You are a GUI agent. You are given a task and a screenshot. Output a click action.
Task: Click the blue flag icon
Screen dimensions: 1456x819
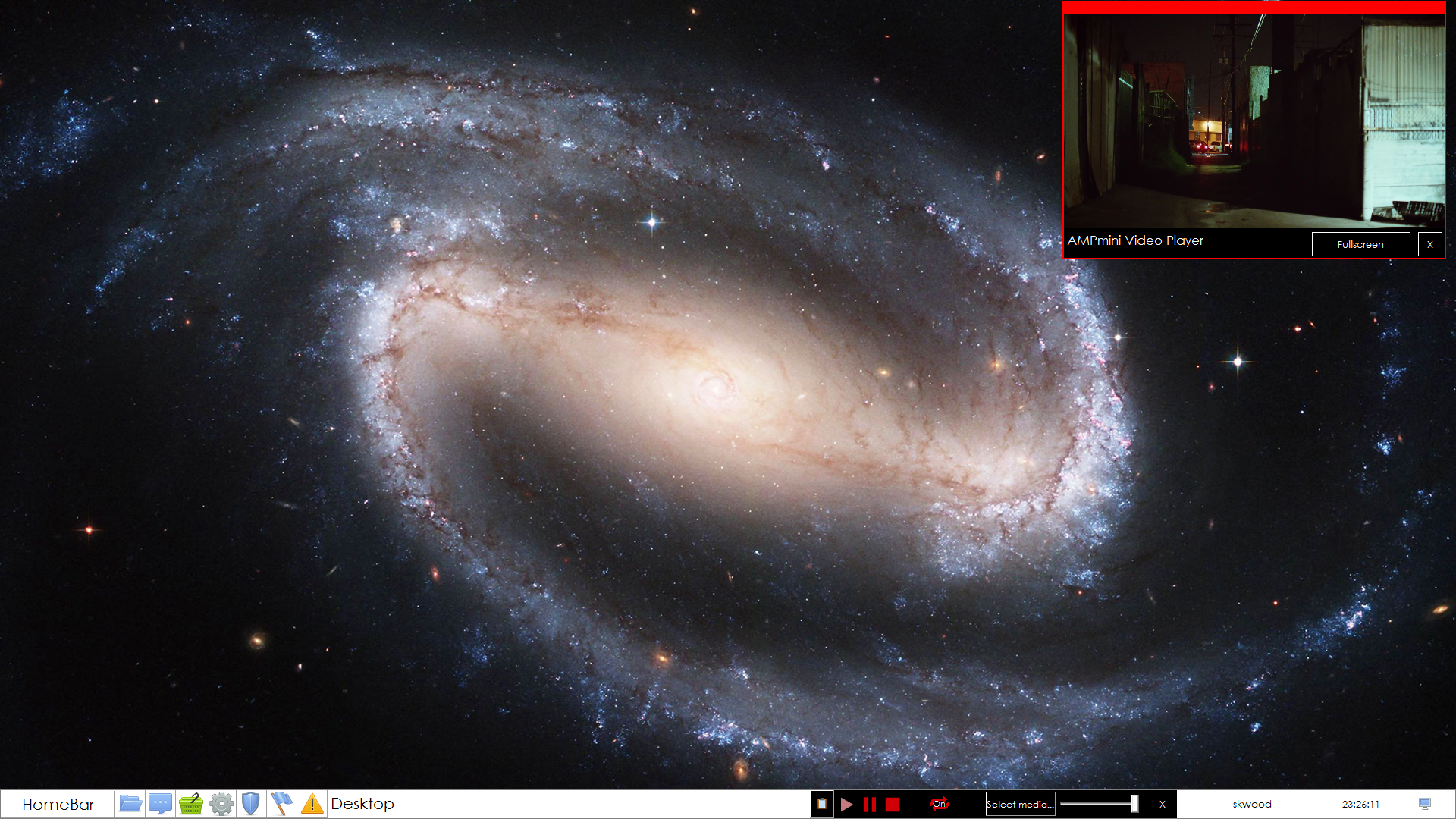coord(281,804)
